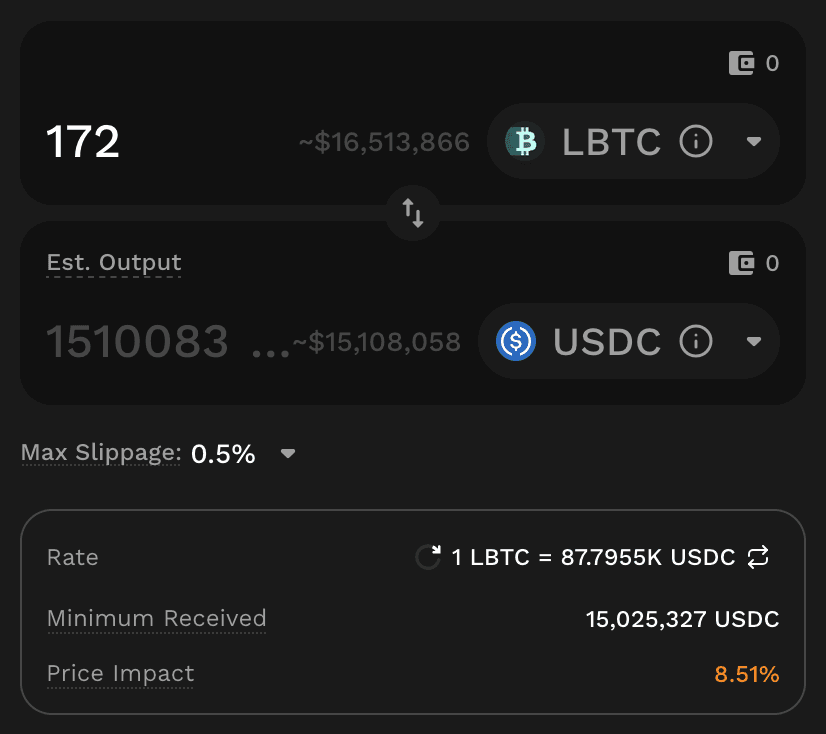Screen dimensions: 826x734
Task: Expand the LBTC token selector arrow
Action: pos(754,142)
